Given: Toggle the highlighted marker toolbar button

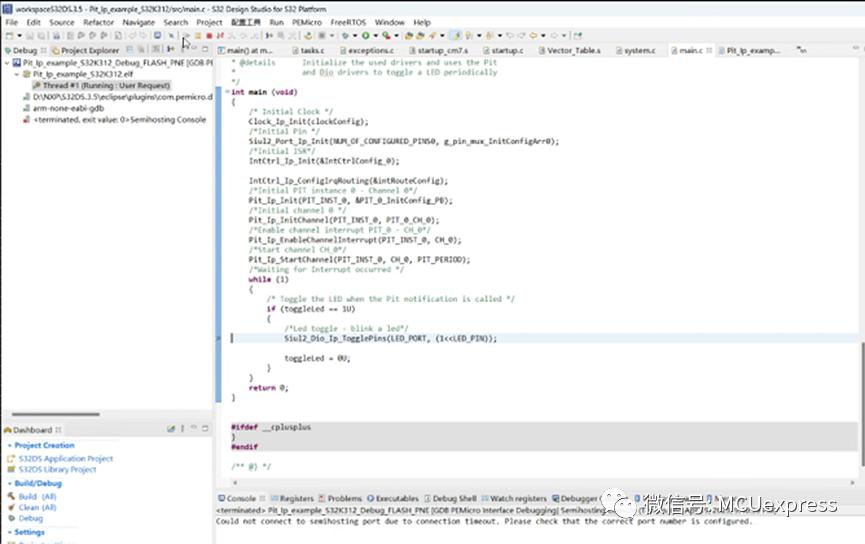Looking at the screenshot, I should (455, 35).
